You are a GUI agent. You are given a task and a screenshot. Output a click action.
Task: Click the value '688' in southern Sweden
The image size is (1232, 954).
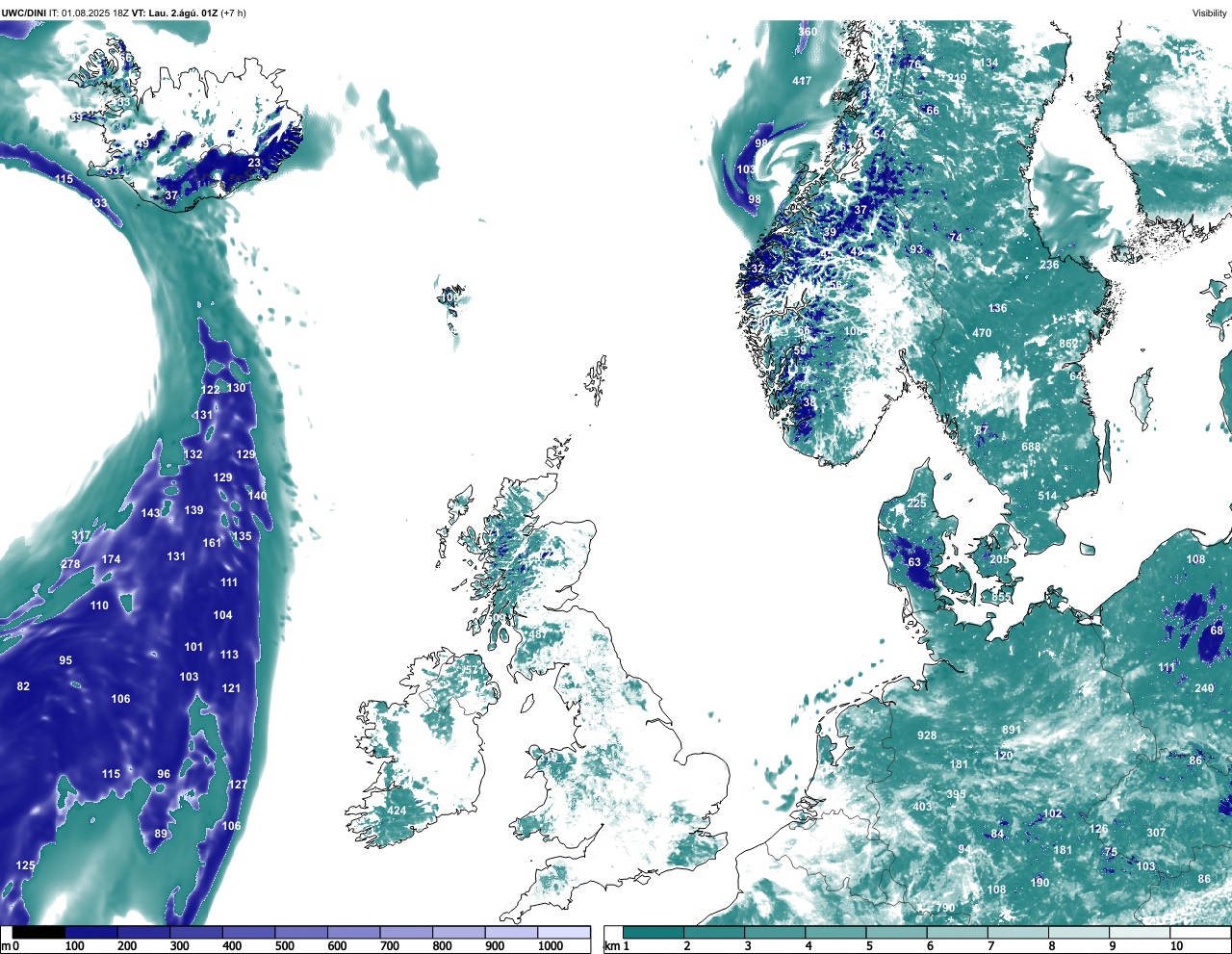[1031, 447]
